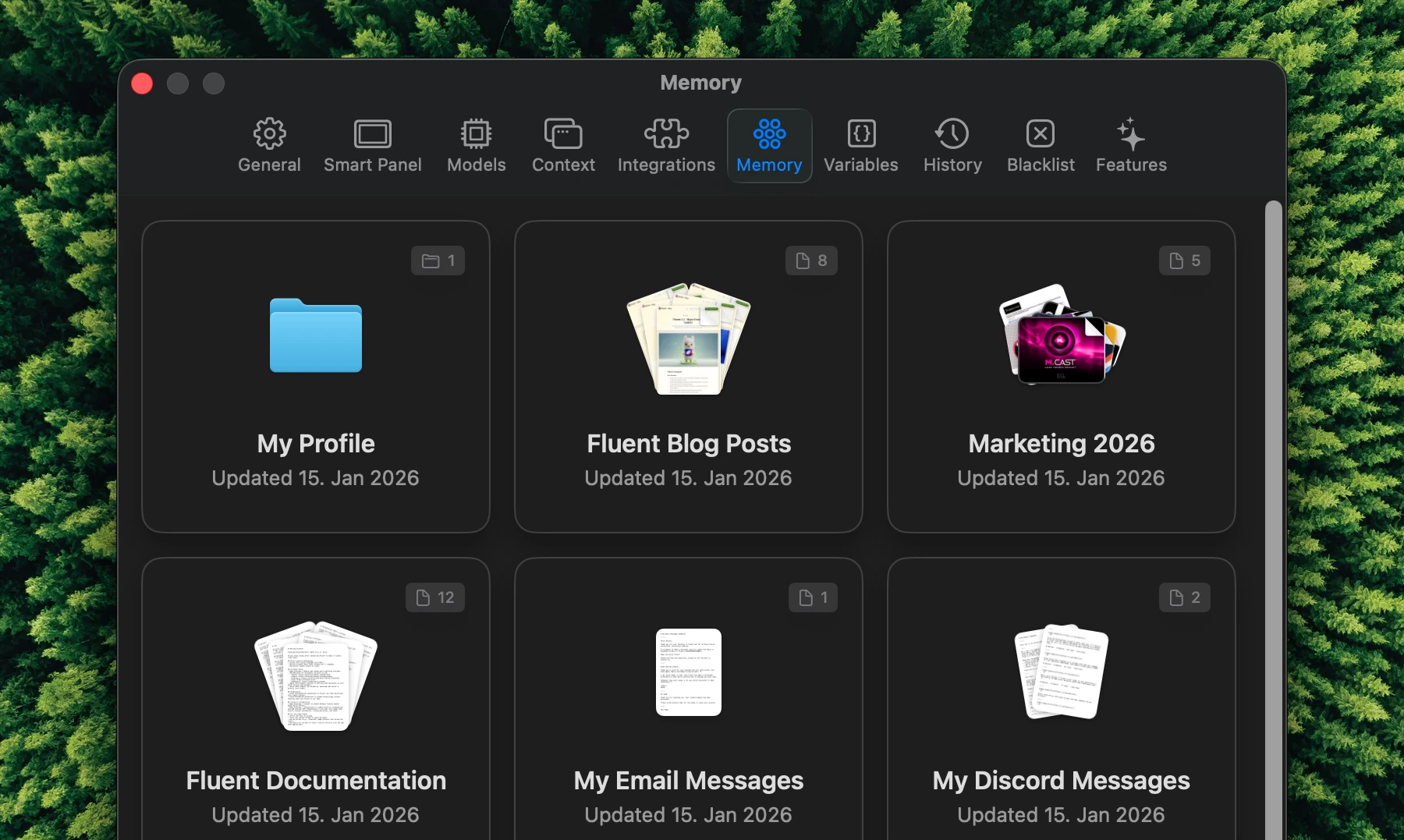The height and width of the screenshot is (840, 1404).
Task: Open the History clock icon
Action: point(952,134)
